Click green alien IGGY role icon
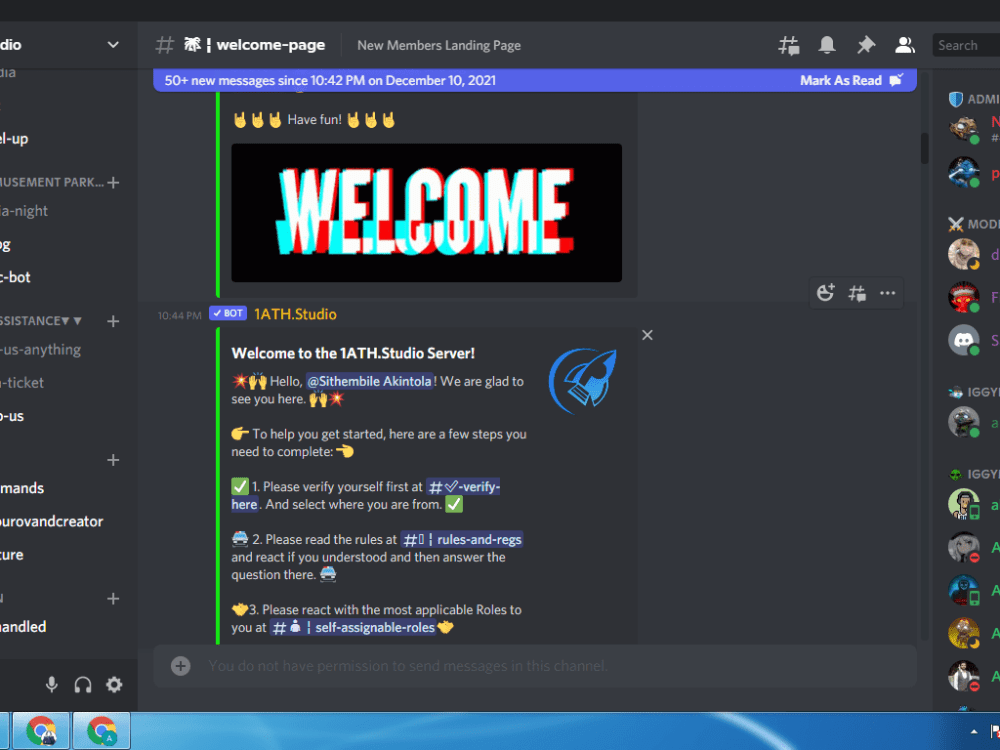This screenshot has width=1000, height=750. click(955, 474)
